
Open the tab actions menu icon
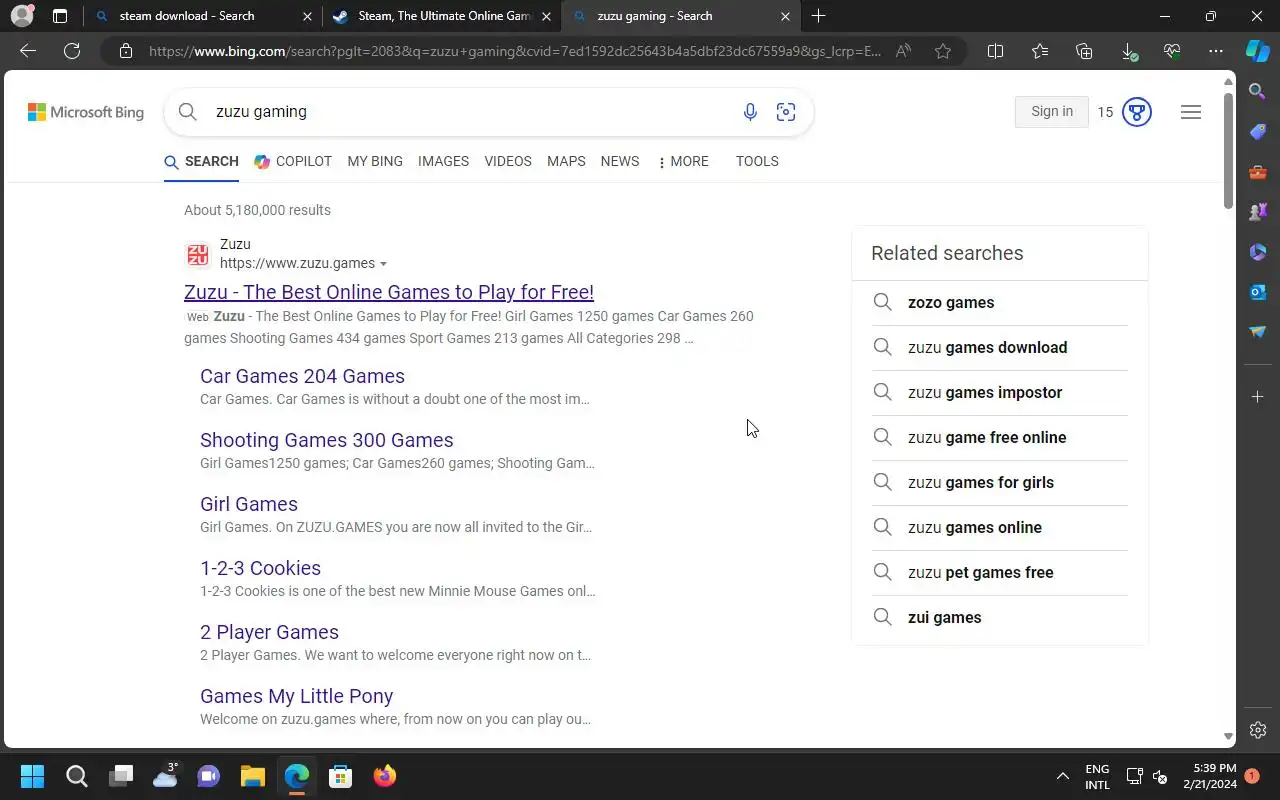click(x=60, y=16)
